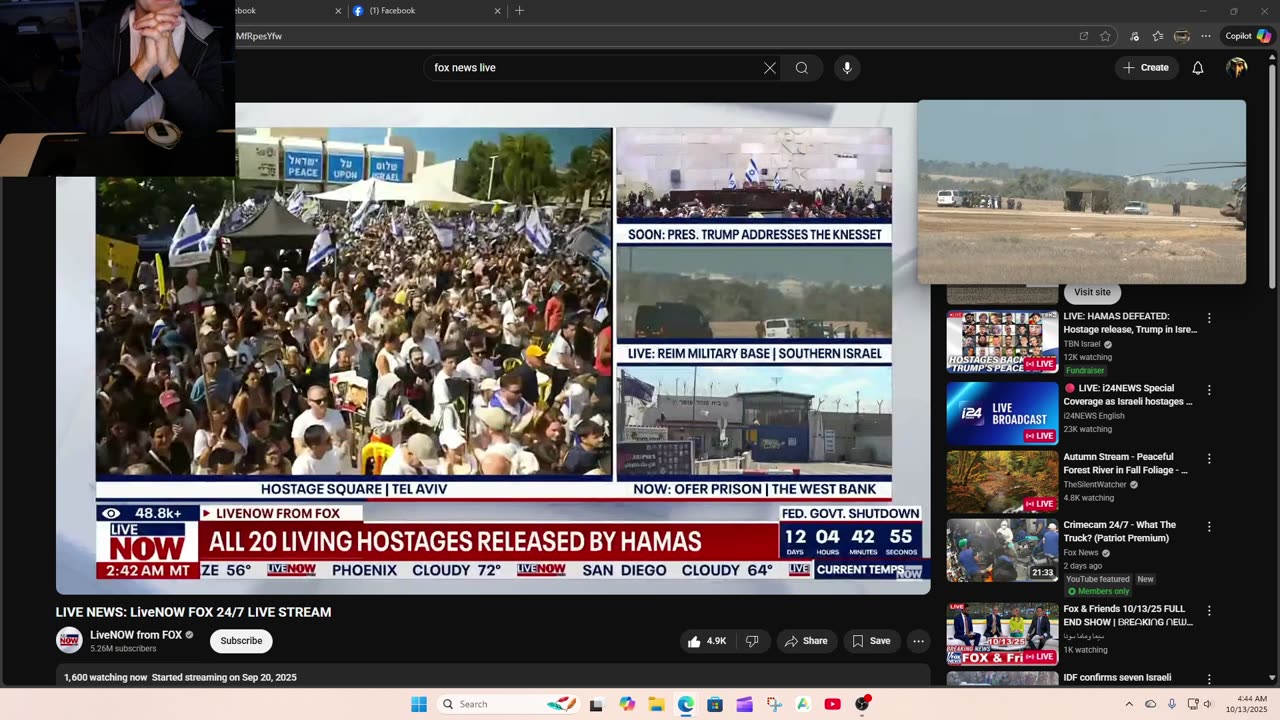1280x720 pixels.
Task: Click the Visit site button
Action: (x=1092, y=292)
